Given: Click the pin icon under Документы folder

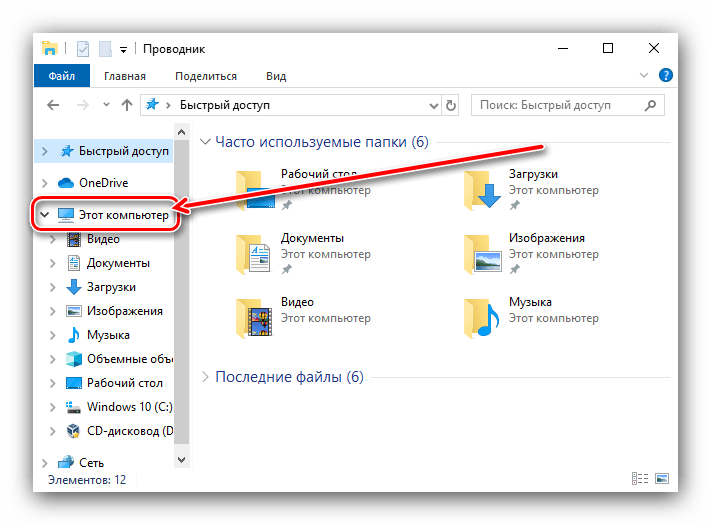Looking at the screenshot, I should click(286, 269).
